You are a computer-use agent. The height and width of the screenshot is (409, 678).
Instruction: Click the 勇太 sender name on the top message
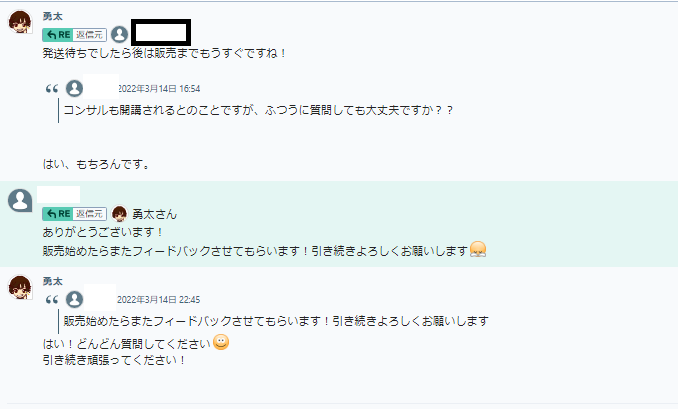[52, 17]
